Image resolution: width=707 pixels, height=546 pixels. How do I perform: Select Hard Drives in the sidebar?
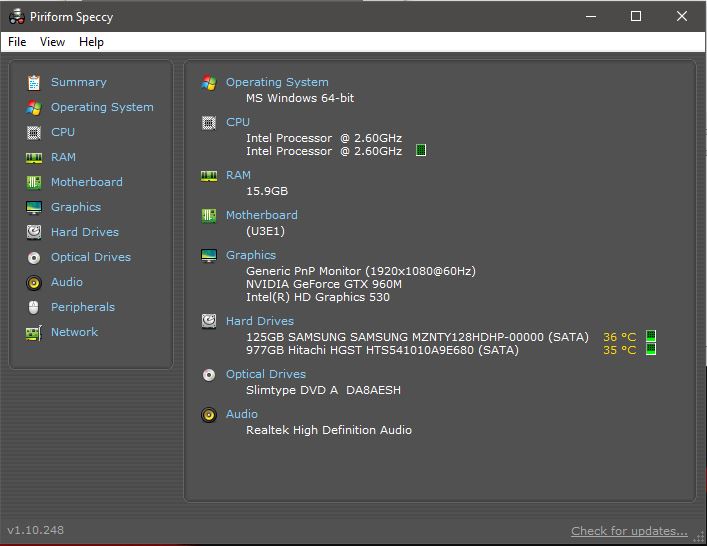click(x=85, y=232)
